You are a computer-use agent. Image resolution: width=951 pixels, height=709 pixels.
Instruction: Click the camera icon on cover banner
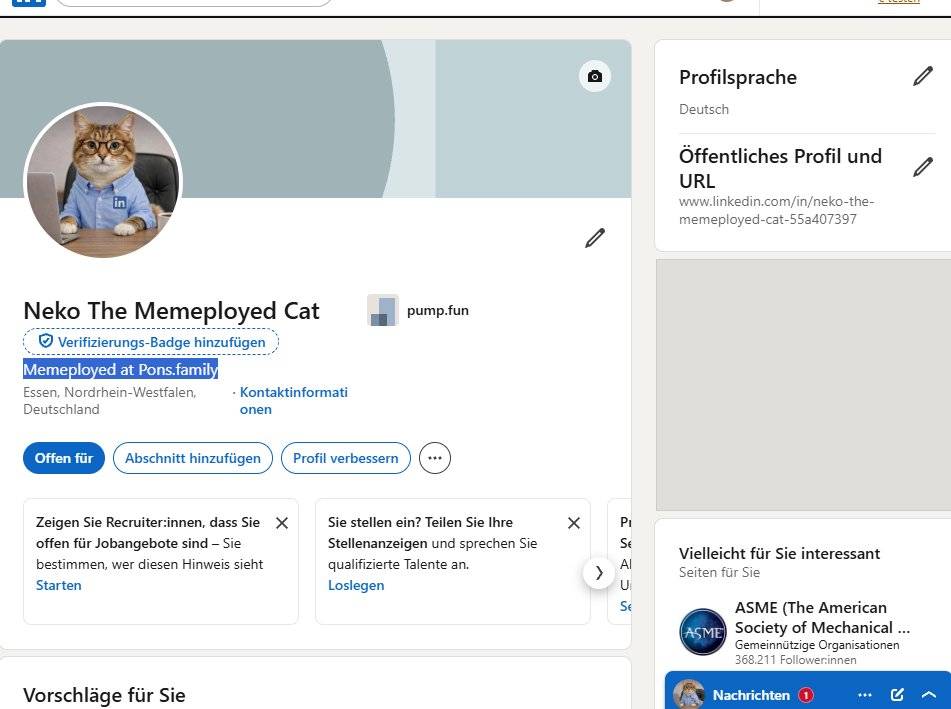594,76
